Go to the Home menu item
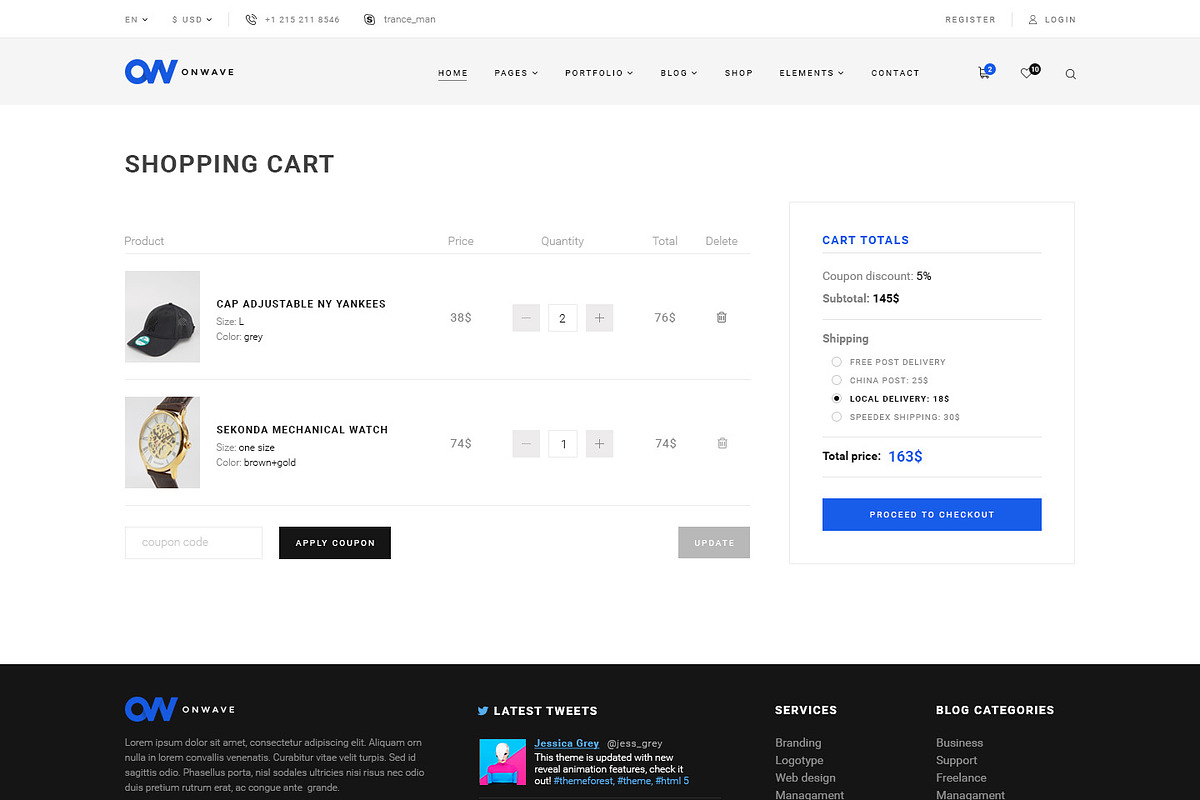Screen dimensions: 1200x800 coord(453,73)
